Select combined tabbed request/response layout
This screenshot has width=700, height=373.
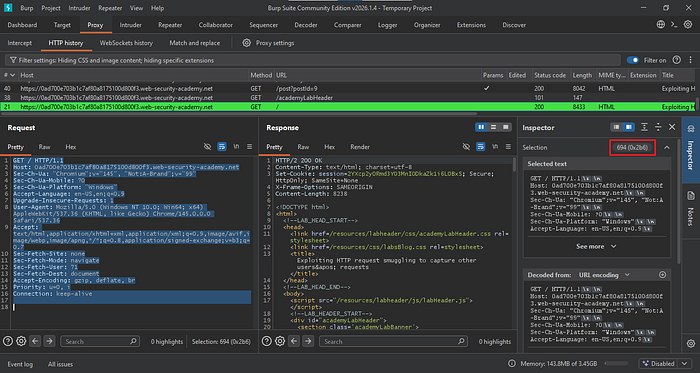pyautogui.click(x=505, y=127)
